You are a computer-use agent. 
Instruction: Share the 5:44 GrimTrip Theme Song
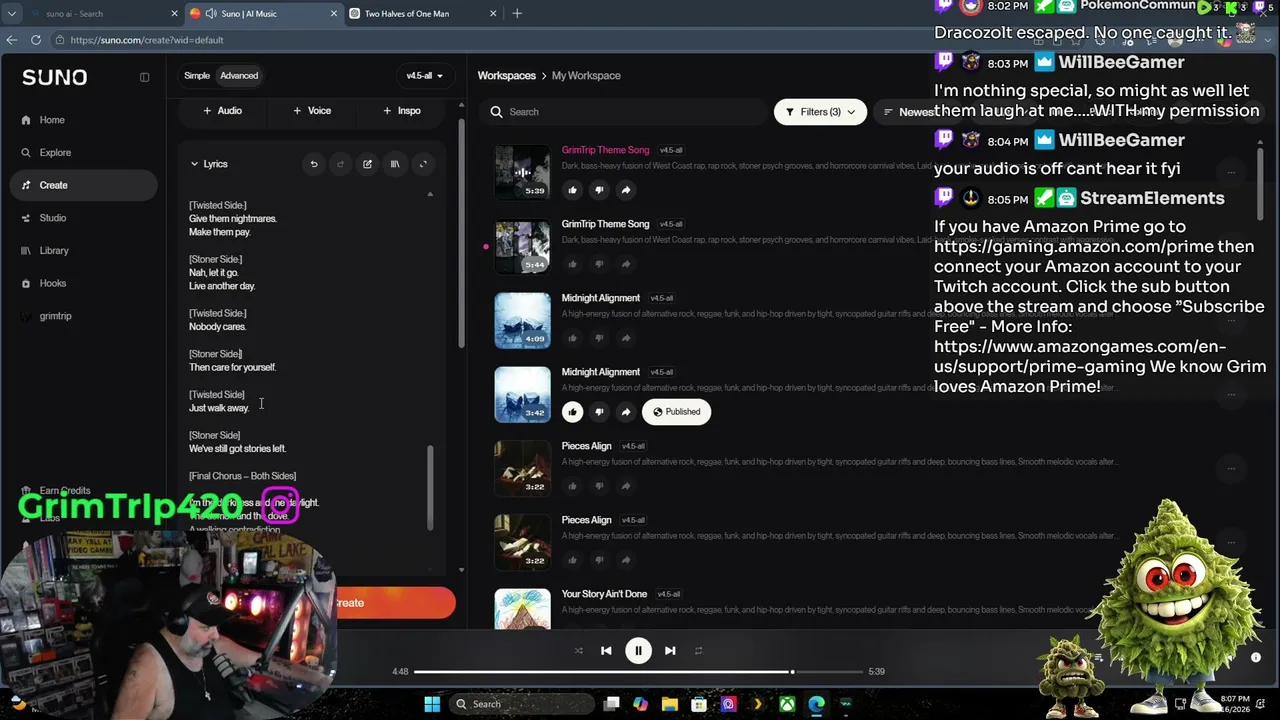626,264
